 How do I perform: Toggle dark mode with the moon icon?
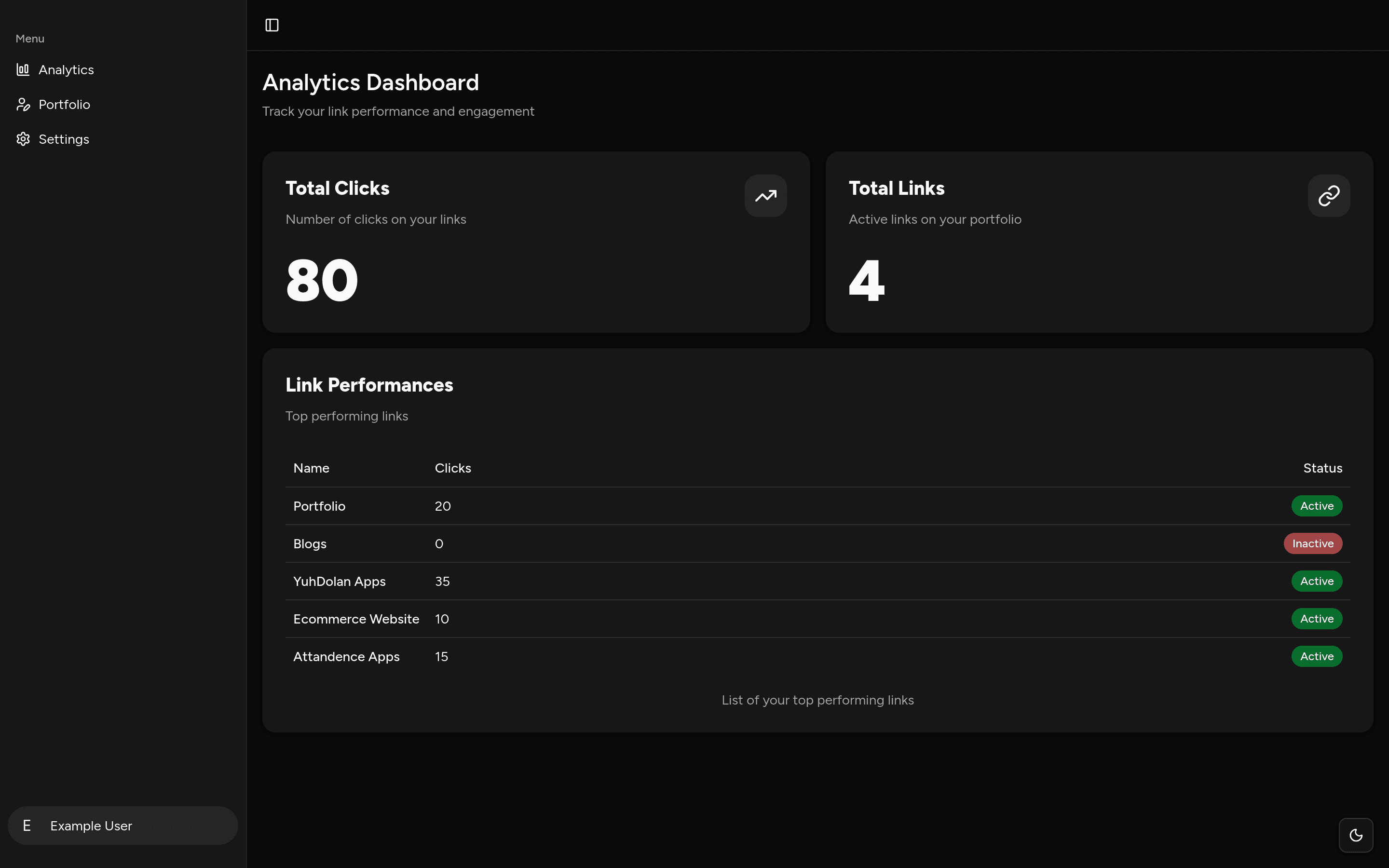click(x=1356, y=835)
